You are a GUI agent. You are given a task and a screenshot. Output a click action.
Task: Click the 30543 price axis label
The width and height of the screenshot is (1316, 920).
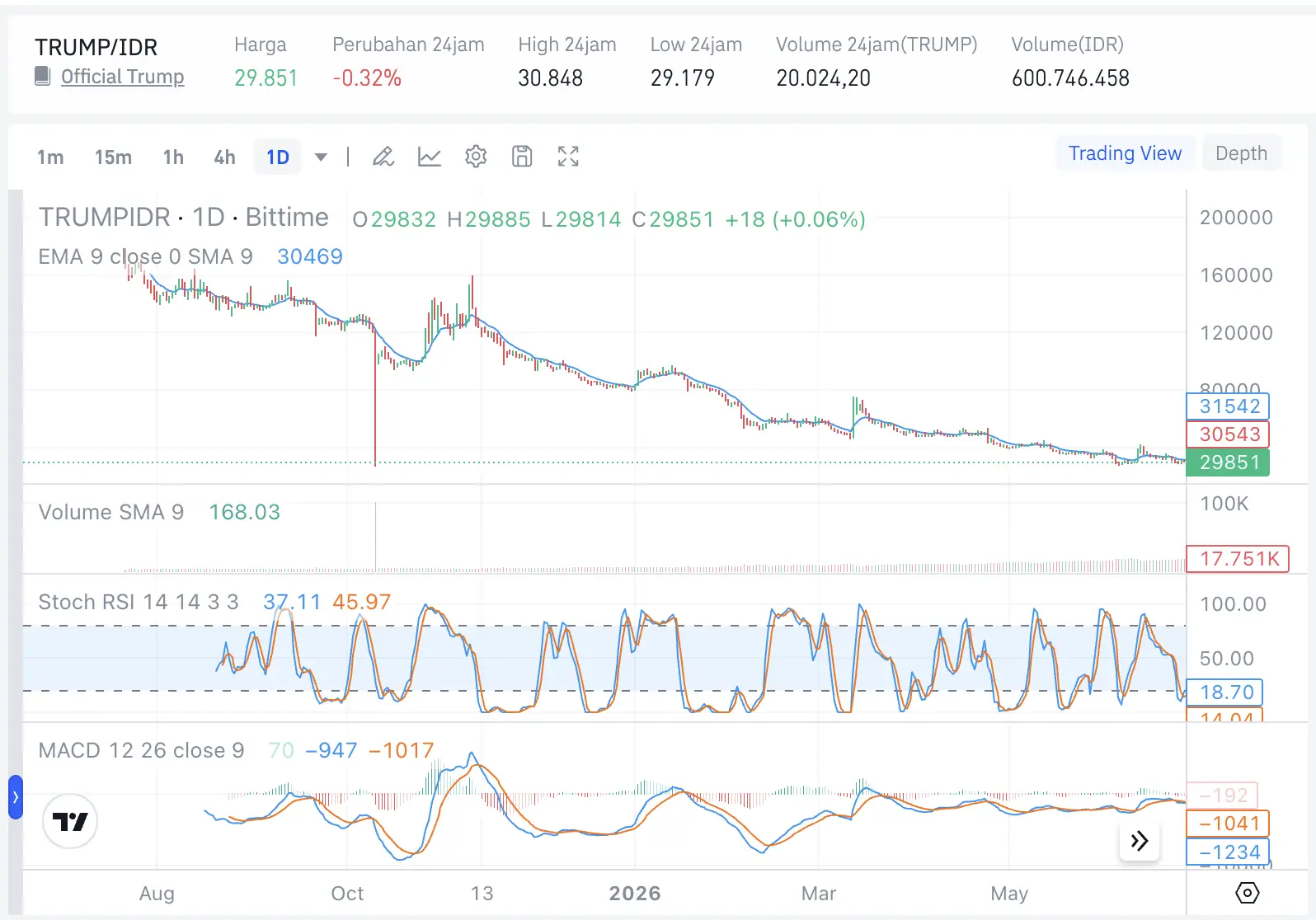pos(1228,434)
